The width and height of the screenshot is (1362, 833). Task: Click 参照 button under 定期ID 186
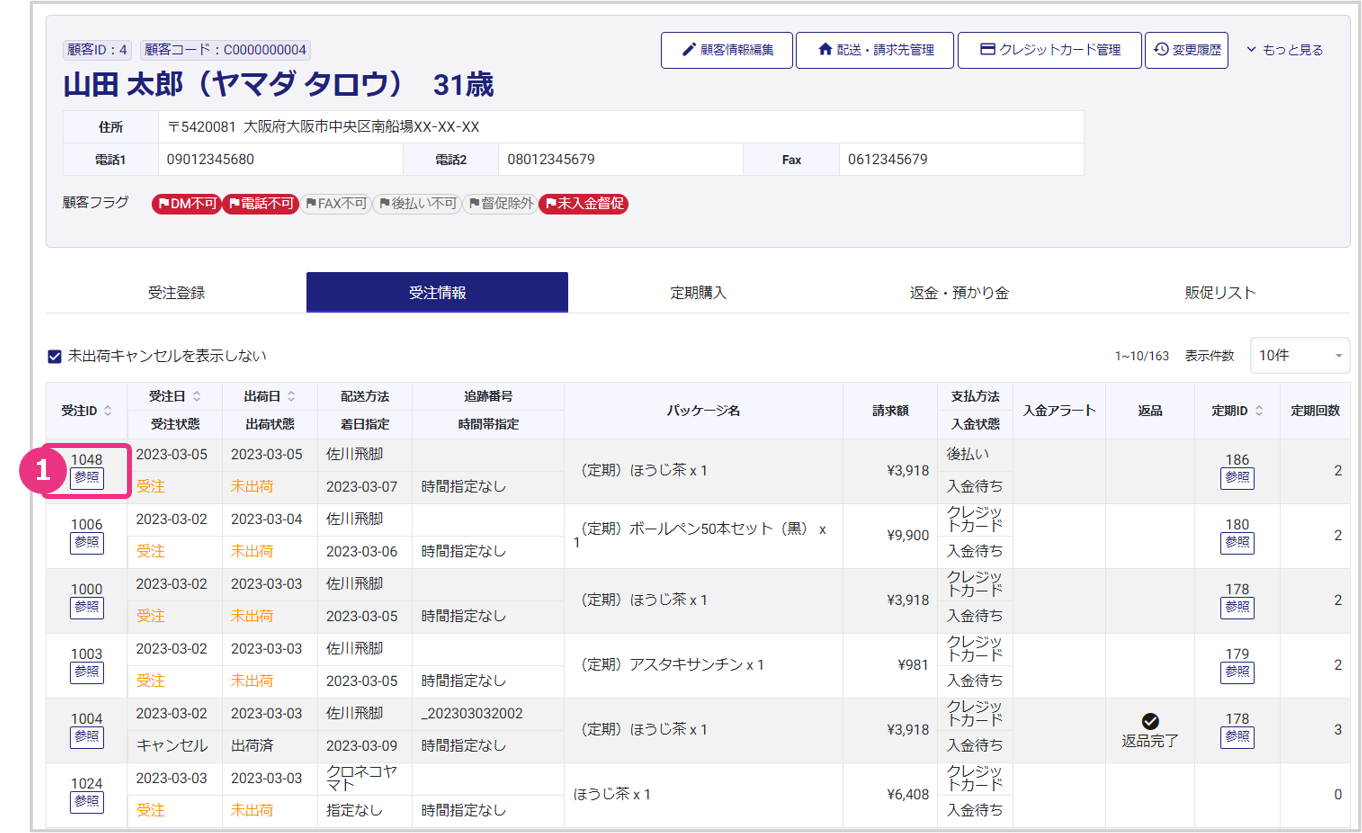[x=1237, y=478]
